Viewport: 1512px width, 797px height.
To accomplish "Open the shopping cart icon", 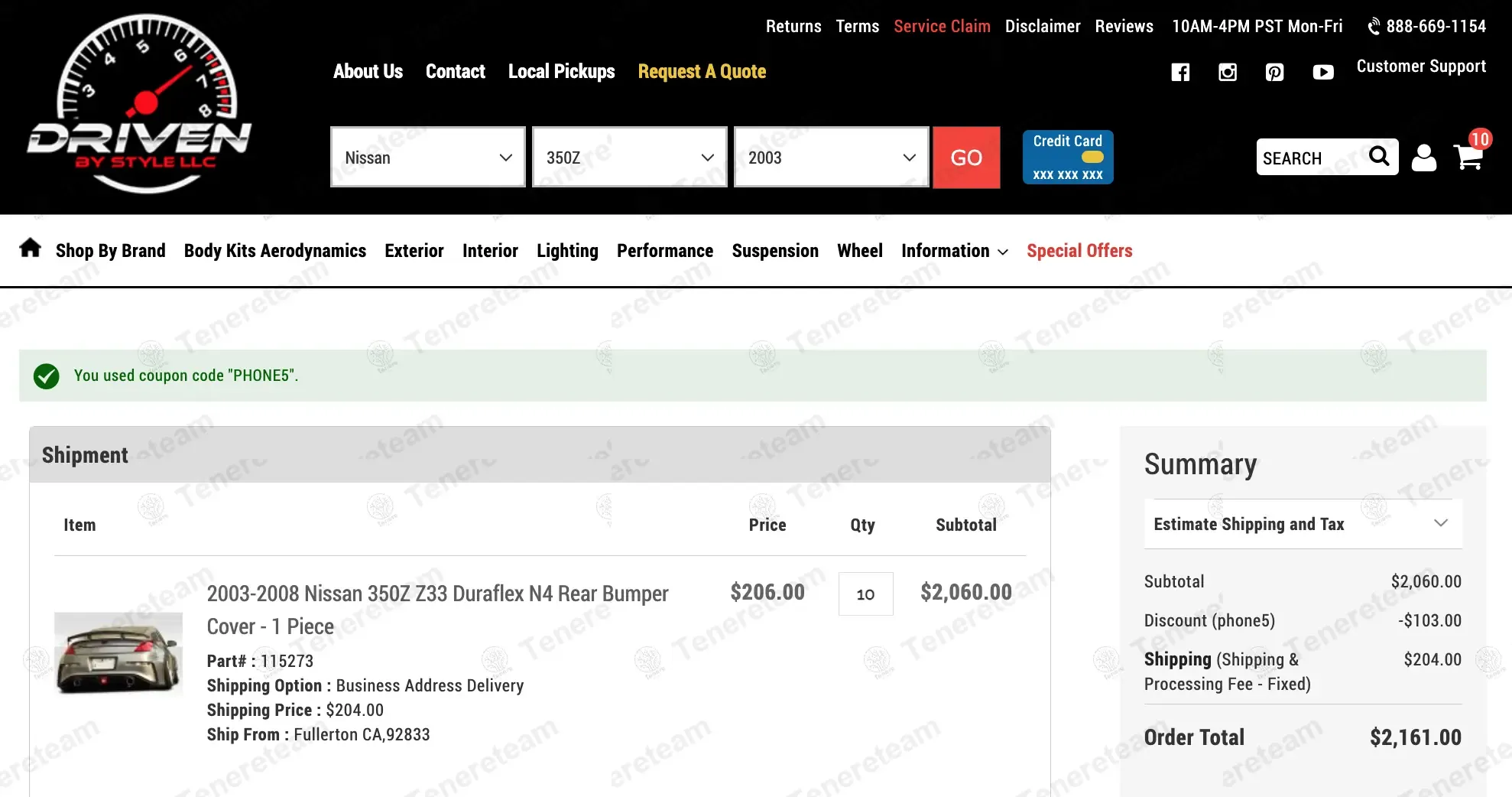I will coord(1468,157).
